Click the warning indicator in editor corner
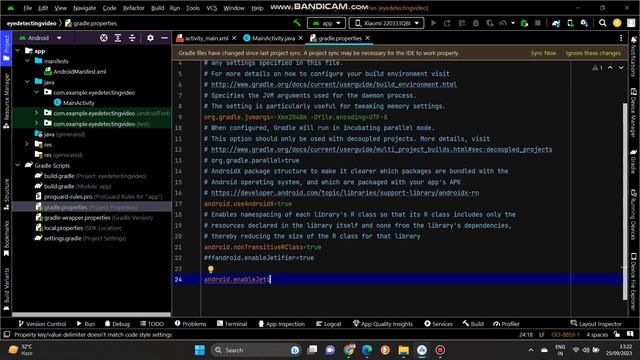The height and width of the screenshot is (360, 640). [x=597, y=68]
